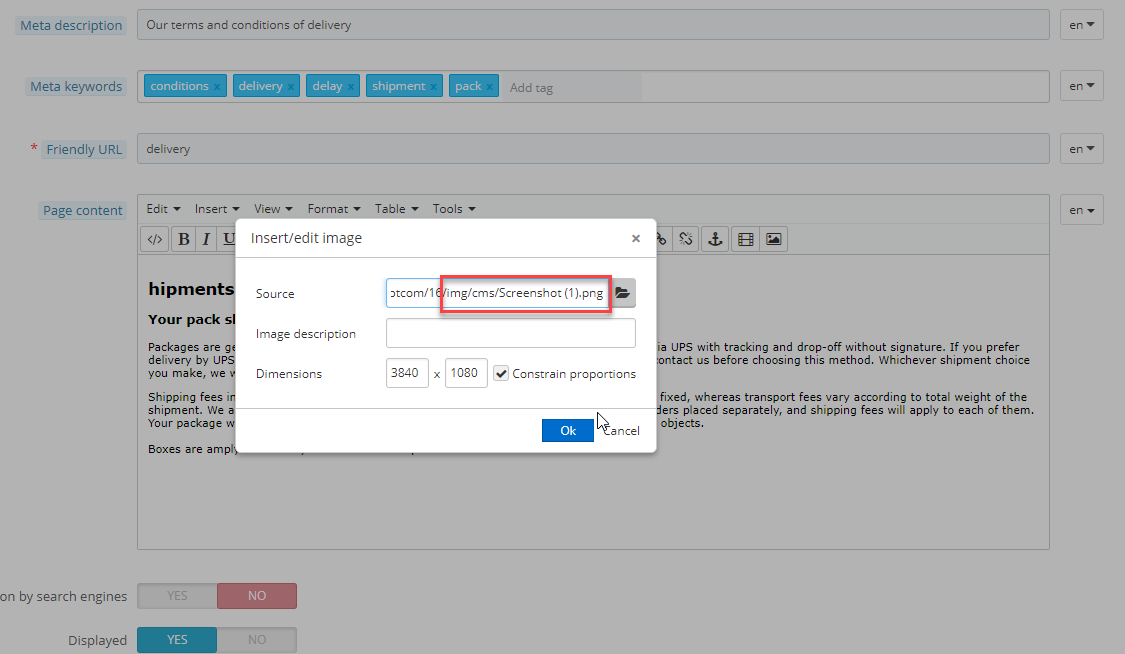Click the Friendly URL field containing delivery
The height and width of the screenshot is (654, 1125).
(593, 149)
